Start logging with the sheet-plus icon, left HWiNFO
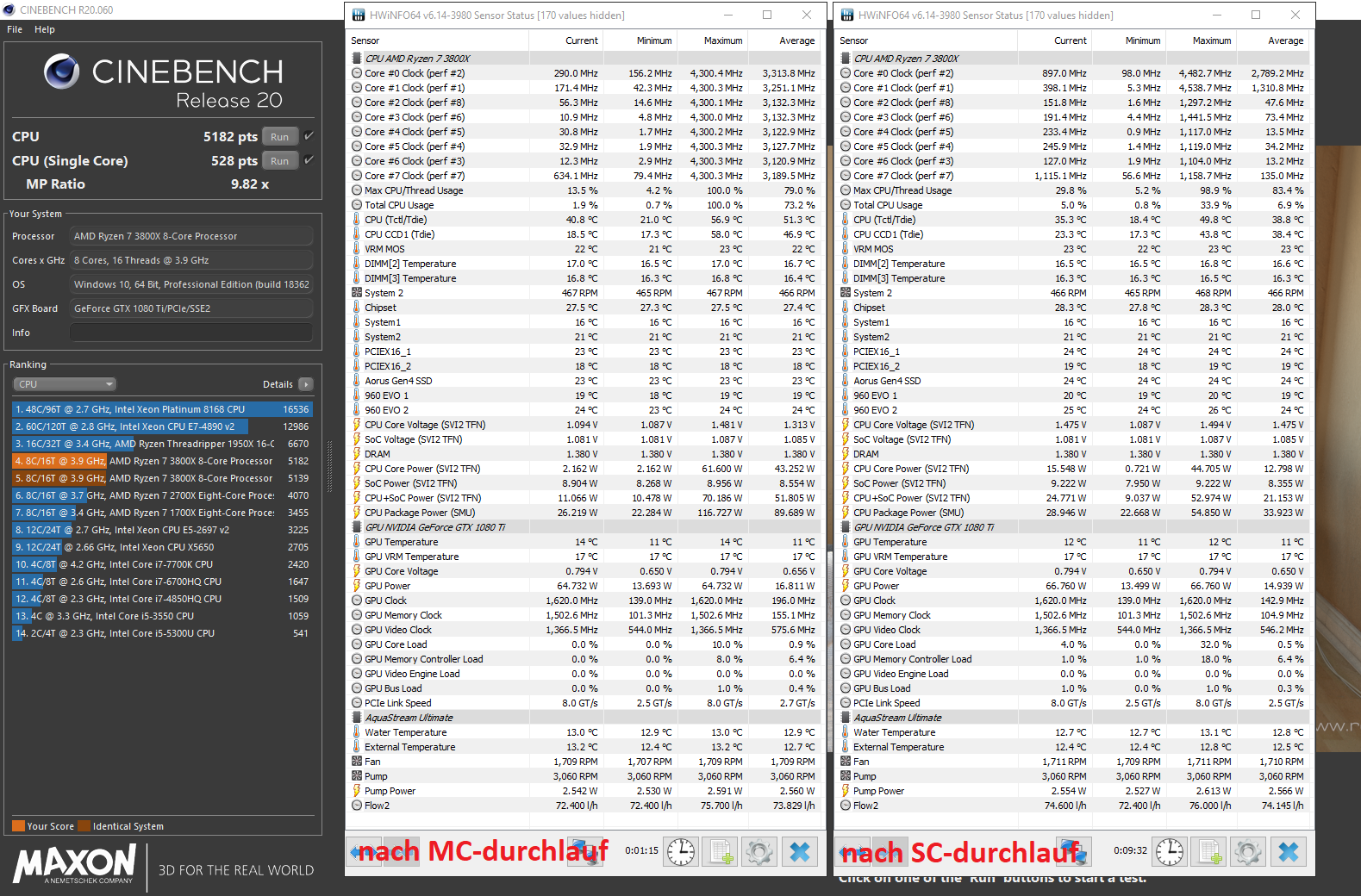Image resolution: width=1361 pixels, height=896 pixels. (721, 852)
